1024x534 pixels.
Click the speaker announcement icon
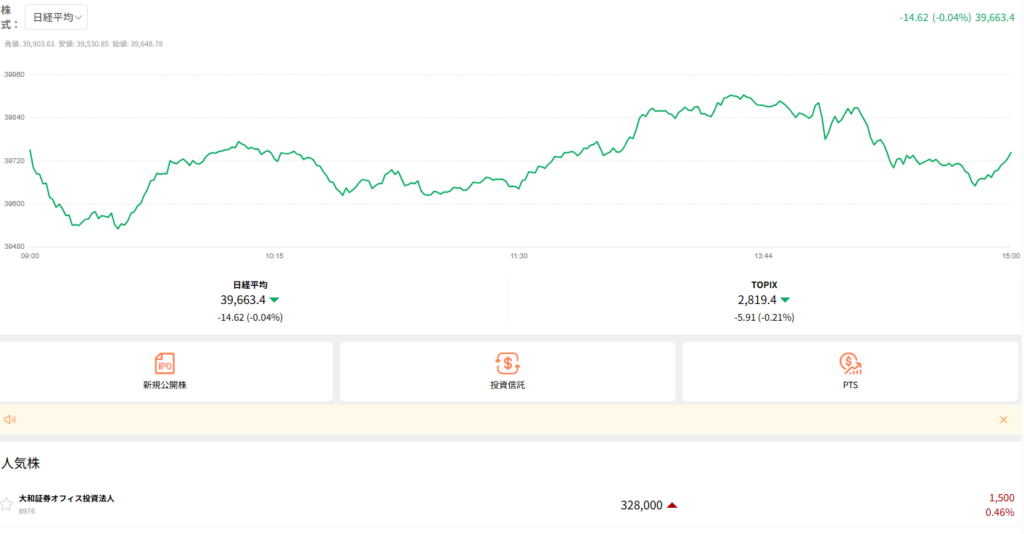[10, 420]
